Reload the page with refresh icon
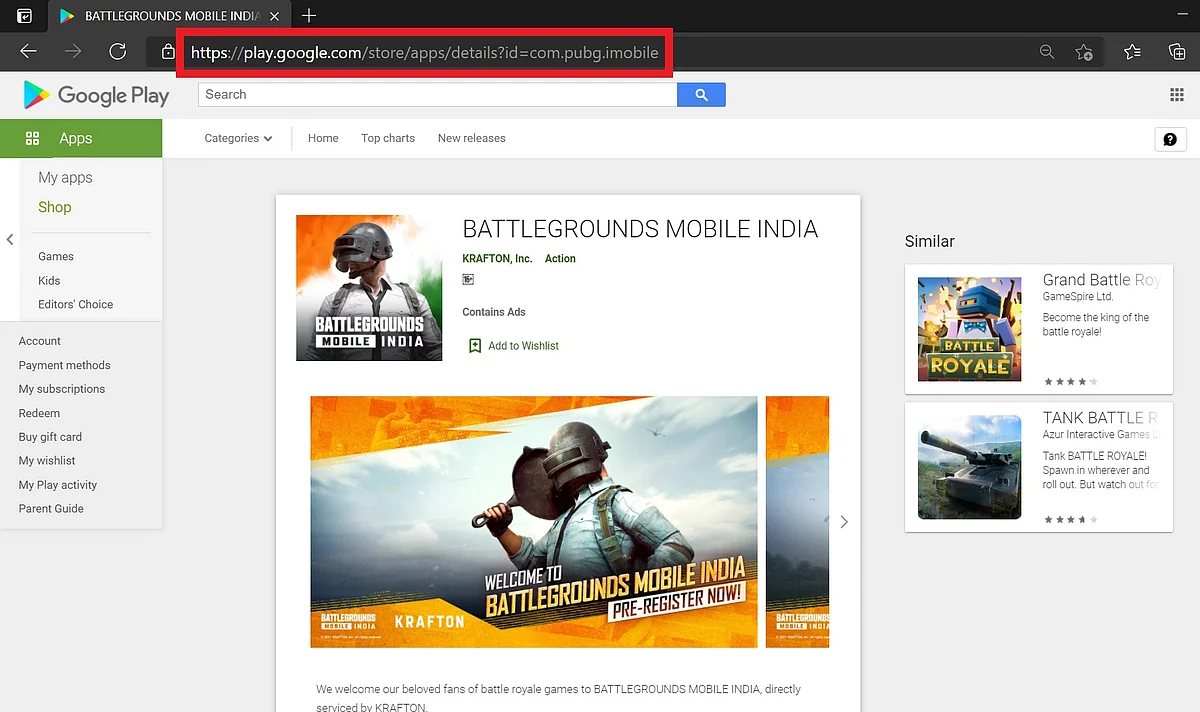This screenshot has width=1200, height=712. tap(118, 52)
